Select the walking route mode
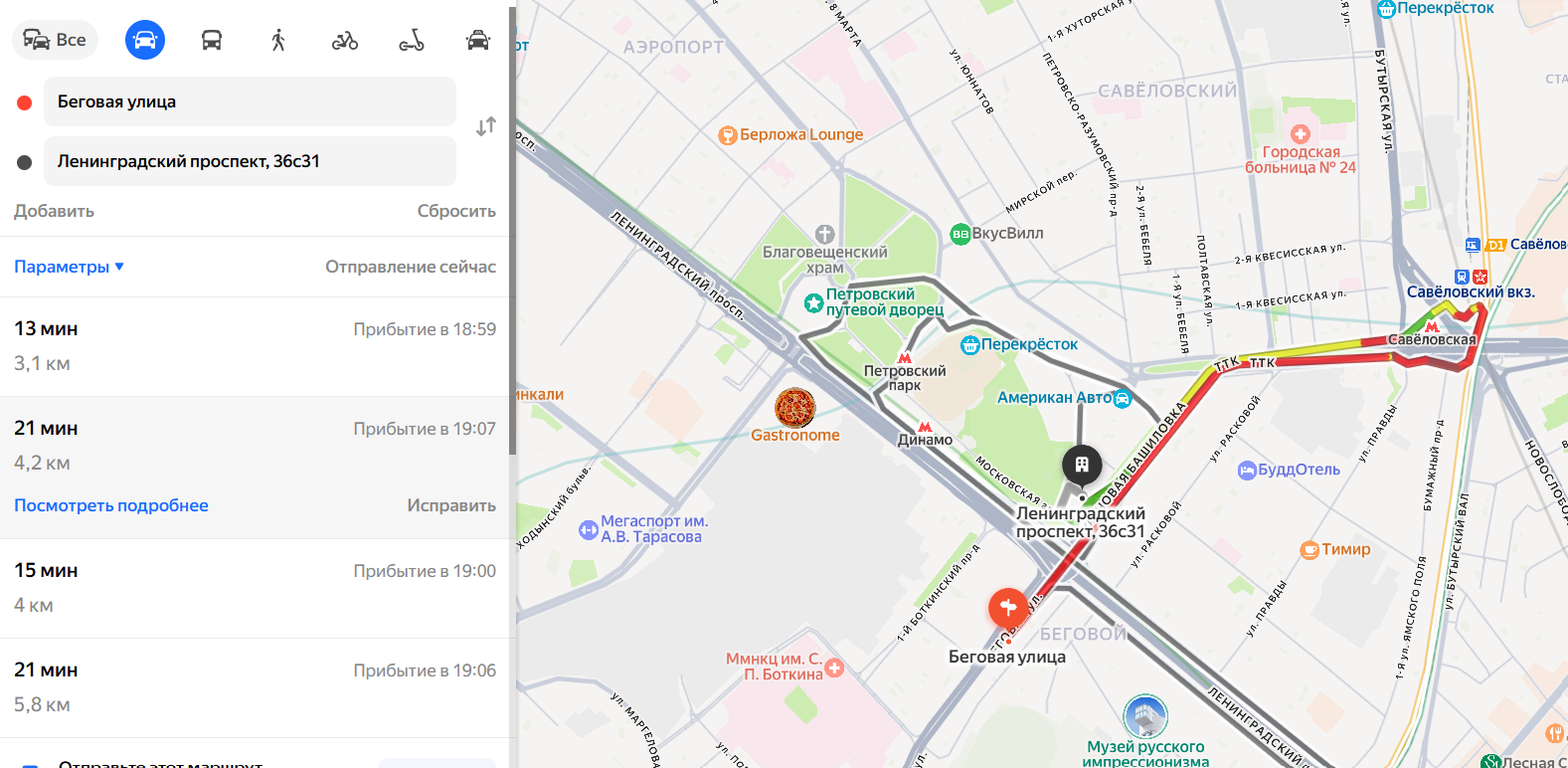Image resolution: width=1568 pixels, height=768 pixels. click(x=278, y=40)
